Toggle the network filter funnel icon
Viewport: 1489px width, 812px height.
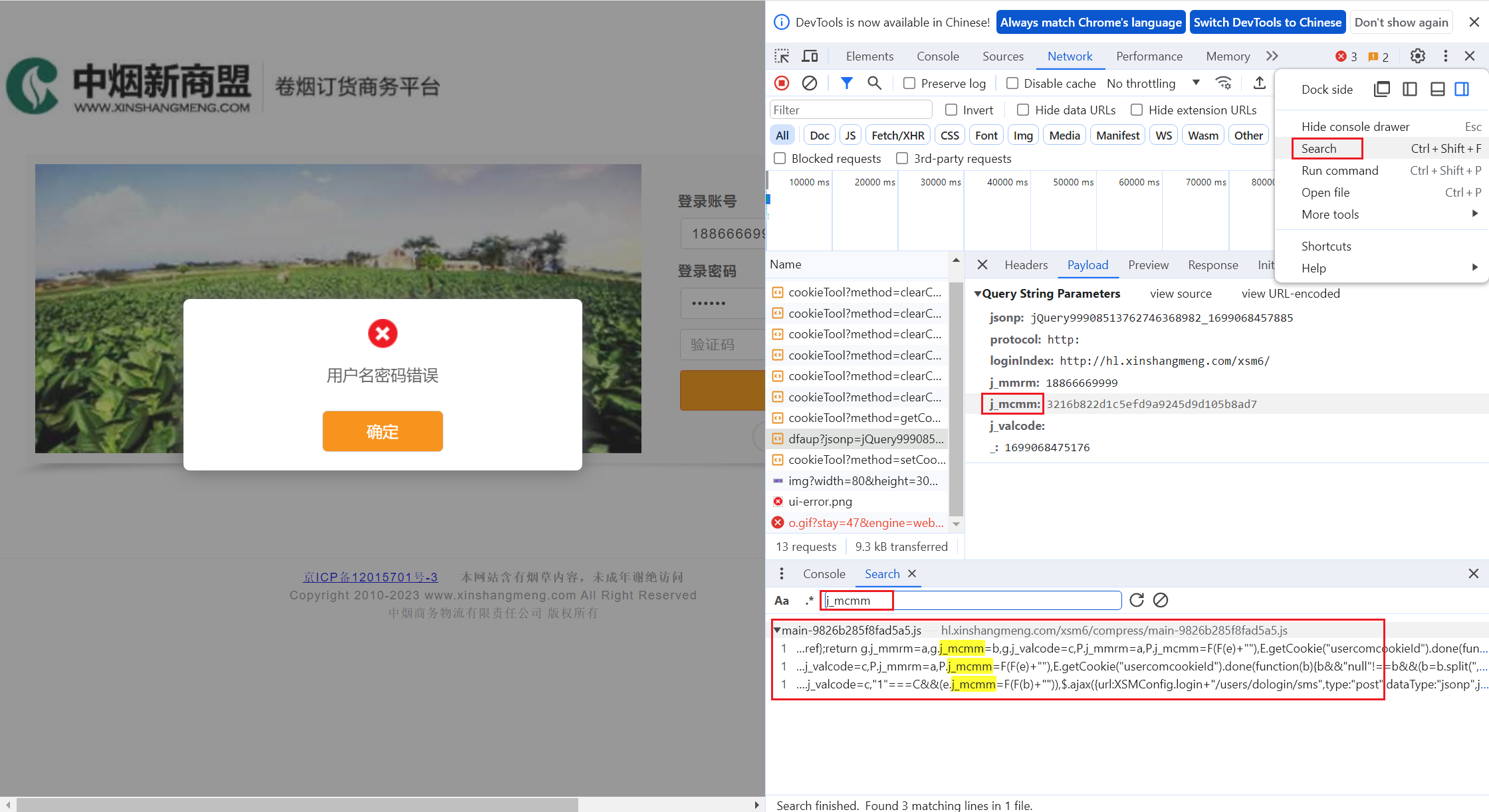click(846, 83)
